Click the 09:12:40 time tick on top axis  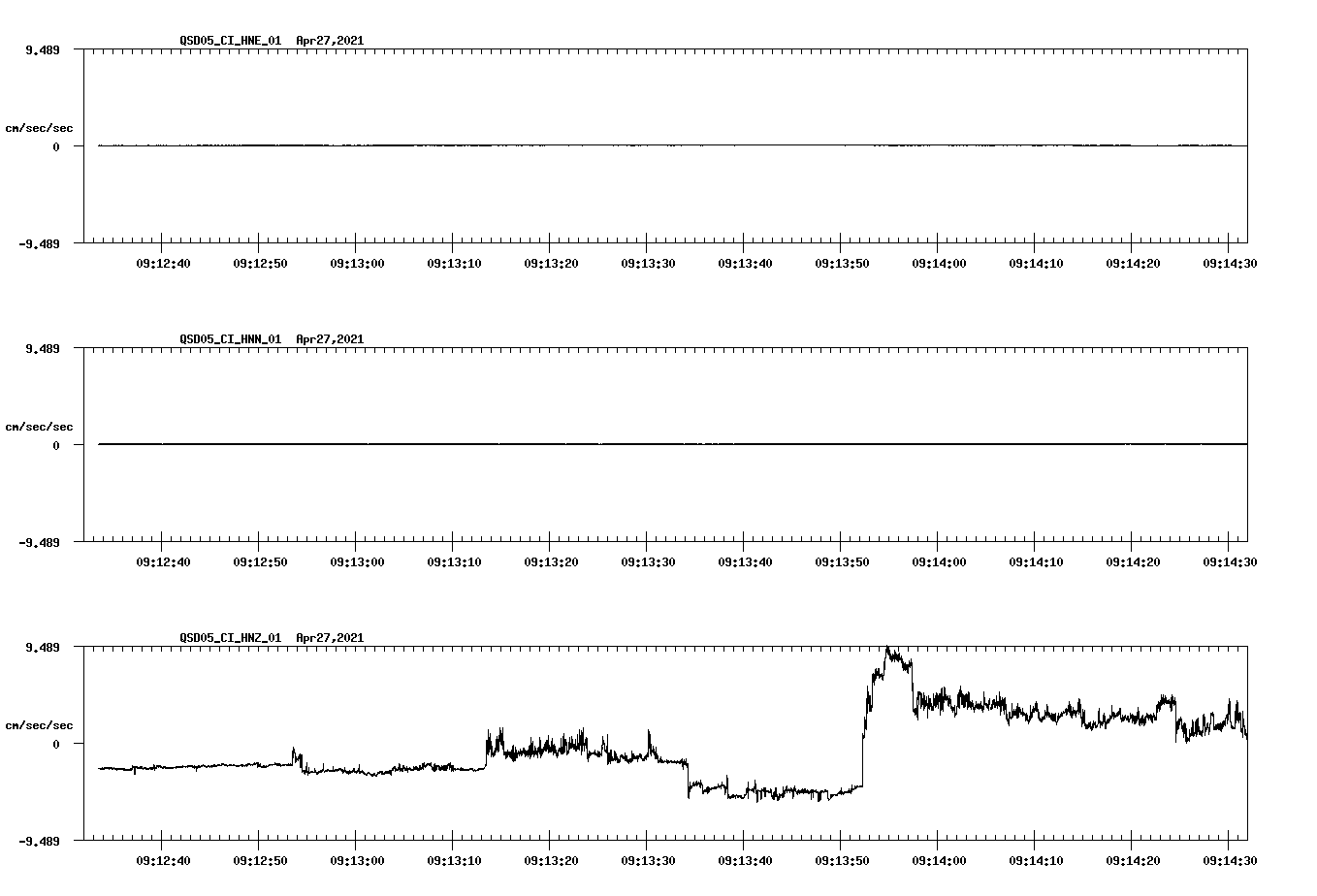161,261
